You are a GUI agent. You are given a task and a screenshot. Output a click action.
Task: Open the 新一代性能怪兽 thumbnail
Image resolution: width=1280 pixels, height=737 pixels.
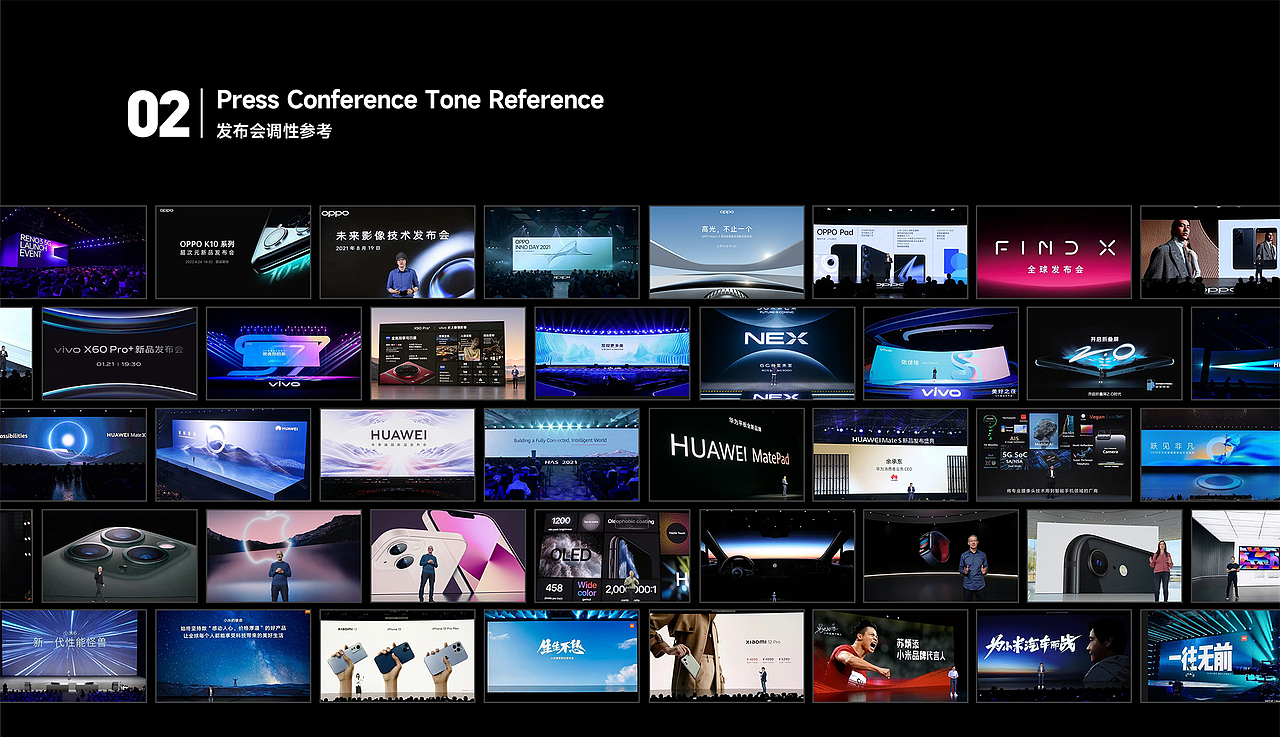point(73,656)
